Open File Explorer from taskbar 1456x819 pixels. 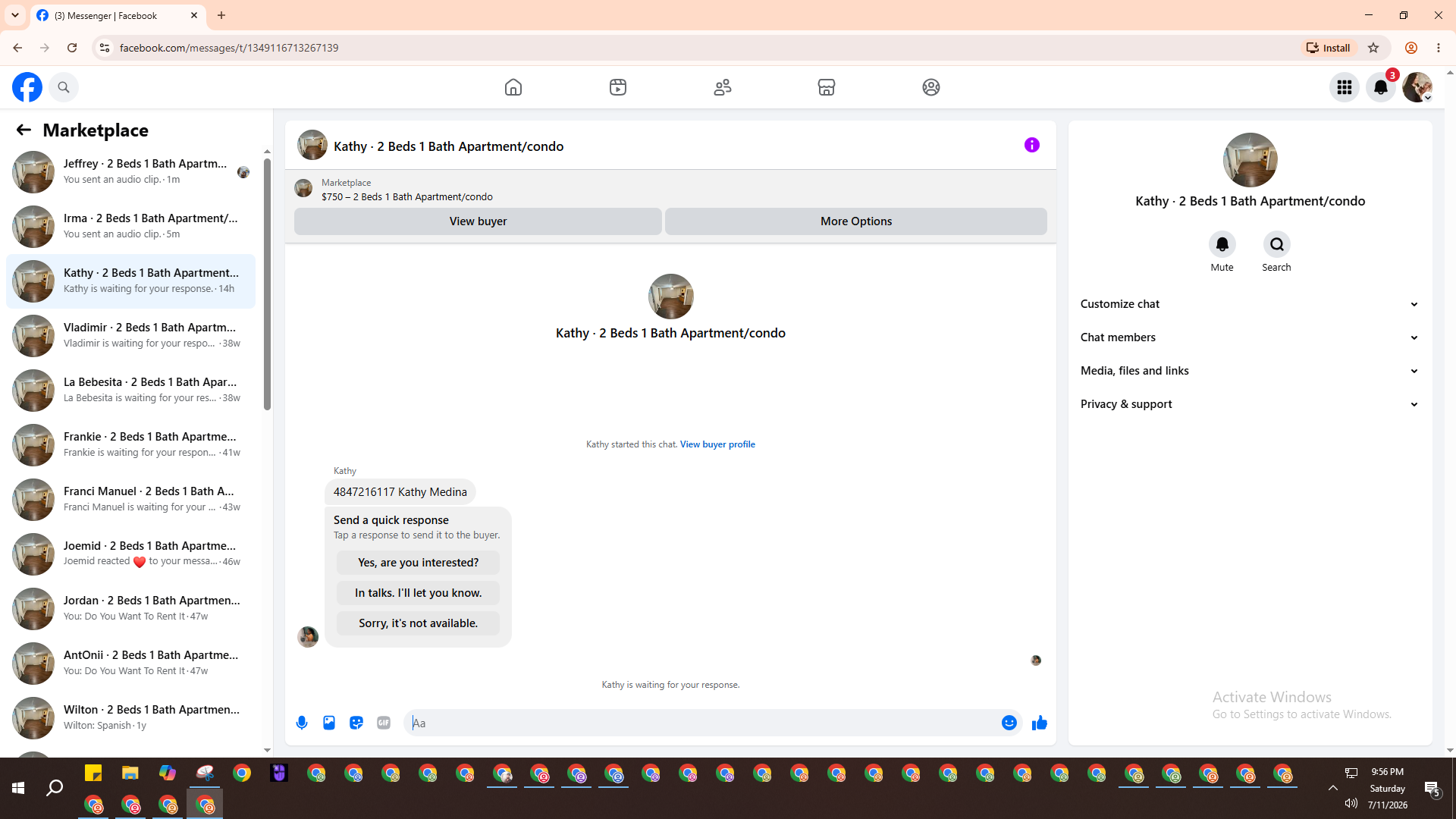click(x=130, y=773)
